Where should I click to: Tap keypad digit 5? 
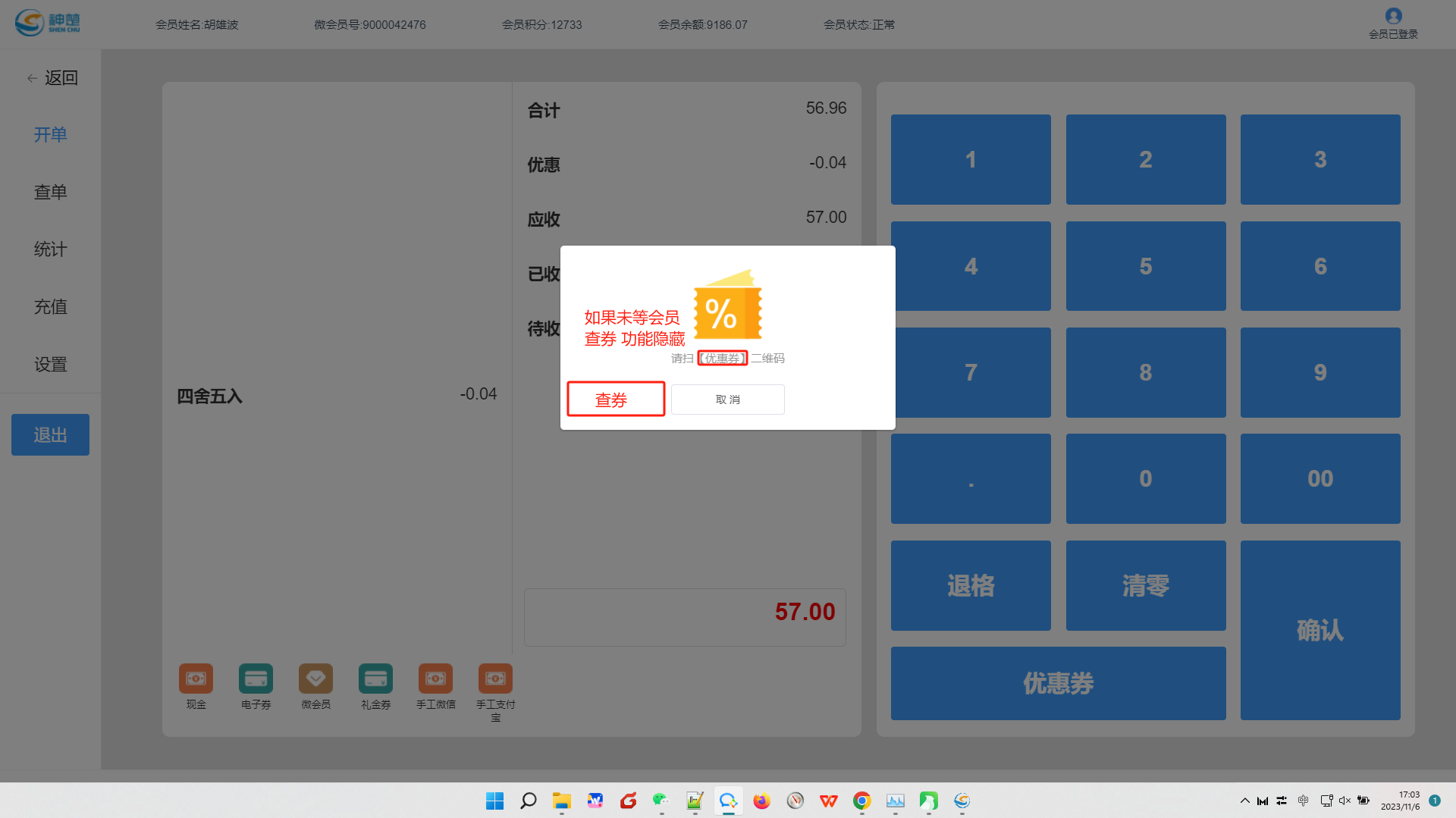1146,266
